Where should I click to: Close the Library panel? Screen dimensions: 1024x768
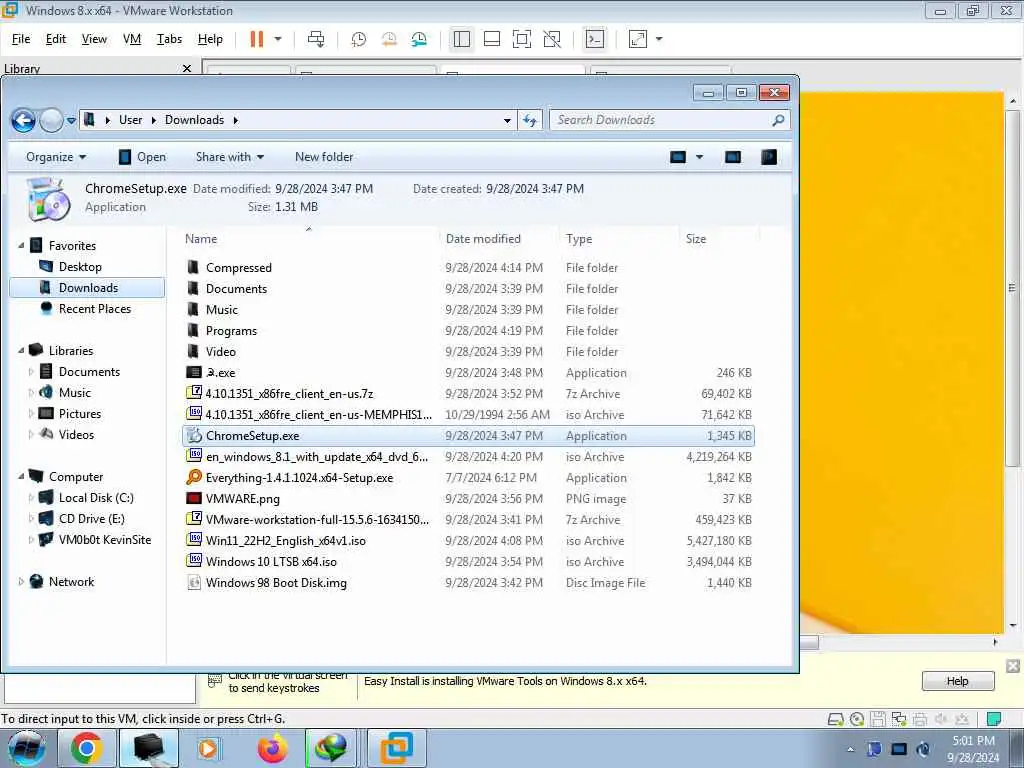tap(187, 68)
